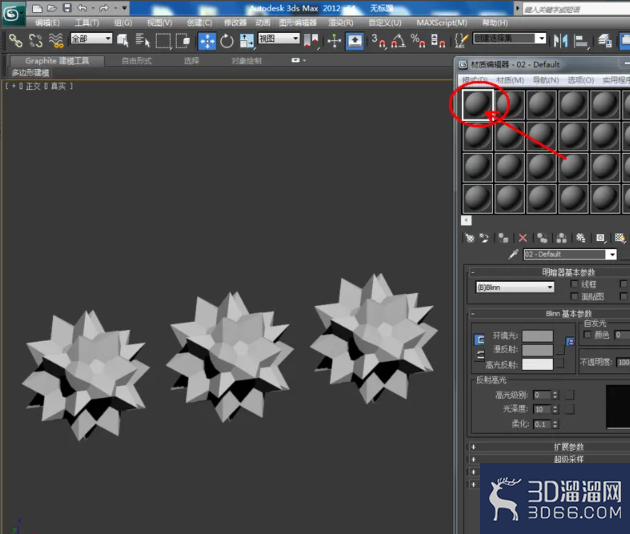Open the 工具(T) menu
630x534 pixels.
point(87,23)
